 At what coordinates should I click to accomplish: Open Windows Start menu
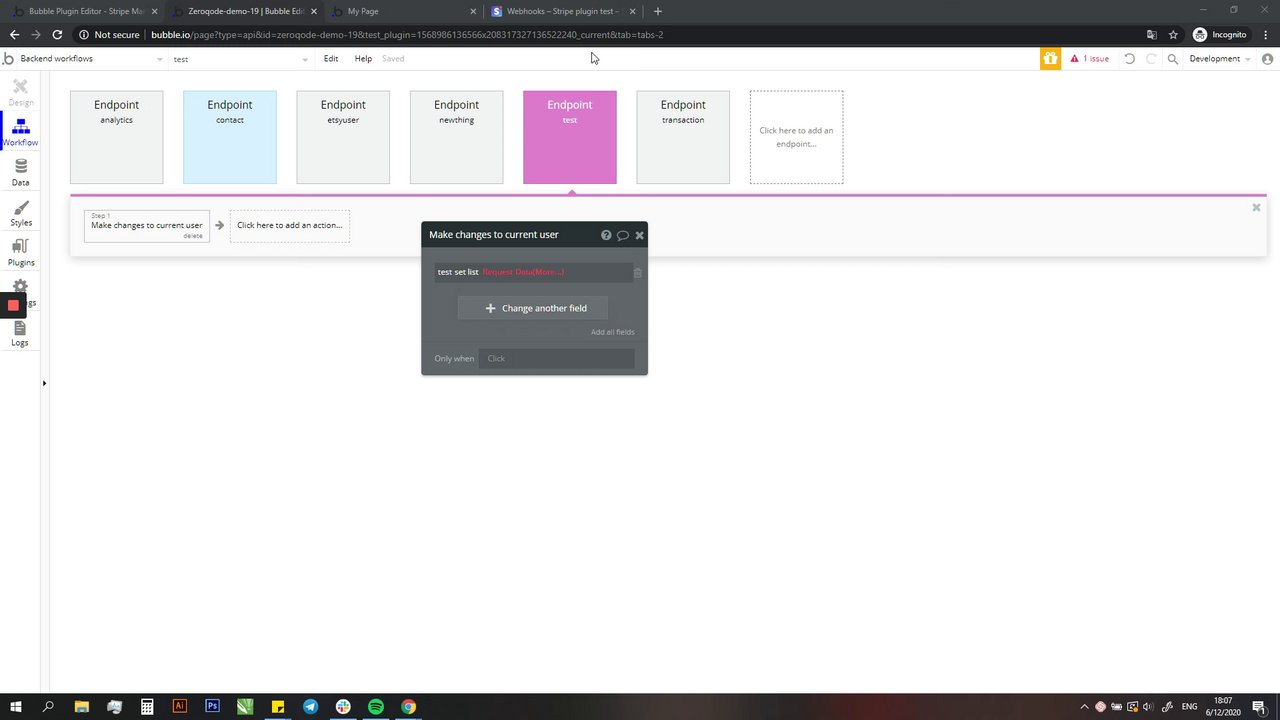coord(16,706)
